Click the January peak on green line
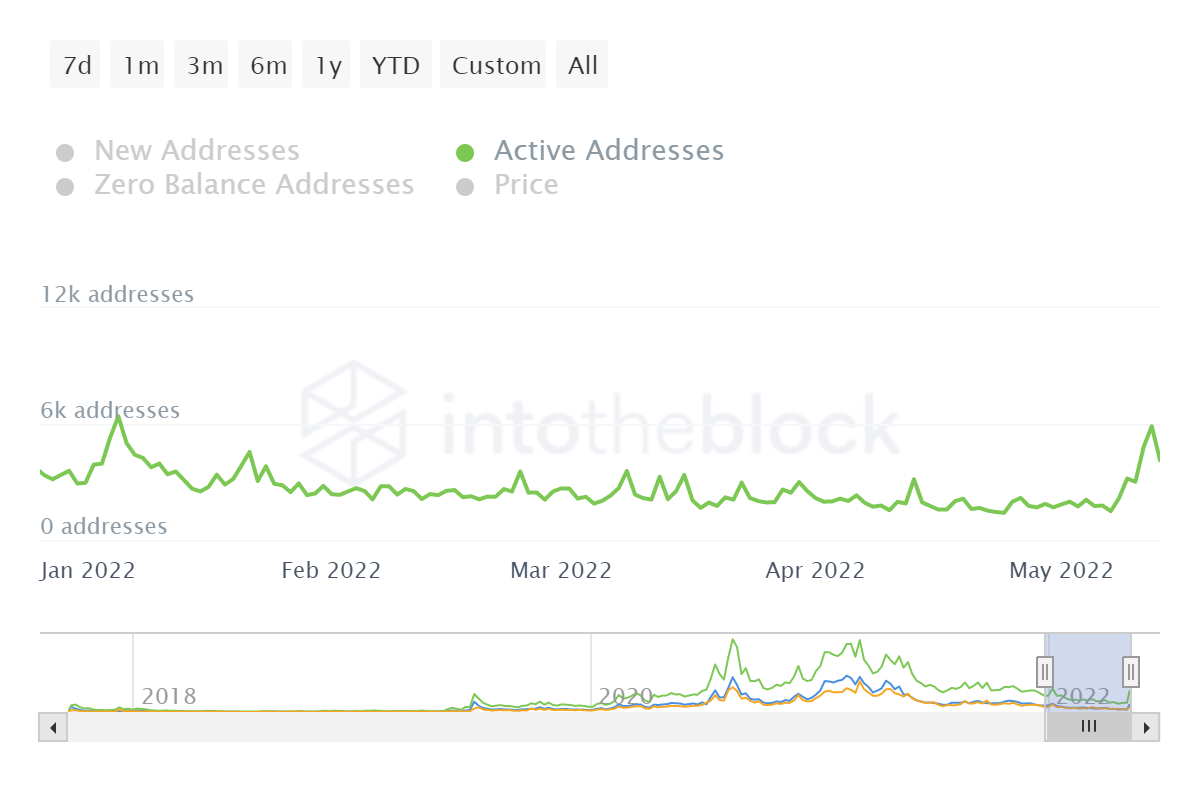Screen dimensions: 1200x800 coord(118,417)
